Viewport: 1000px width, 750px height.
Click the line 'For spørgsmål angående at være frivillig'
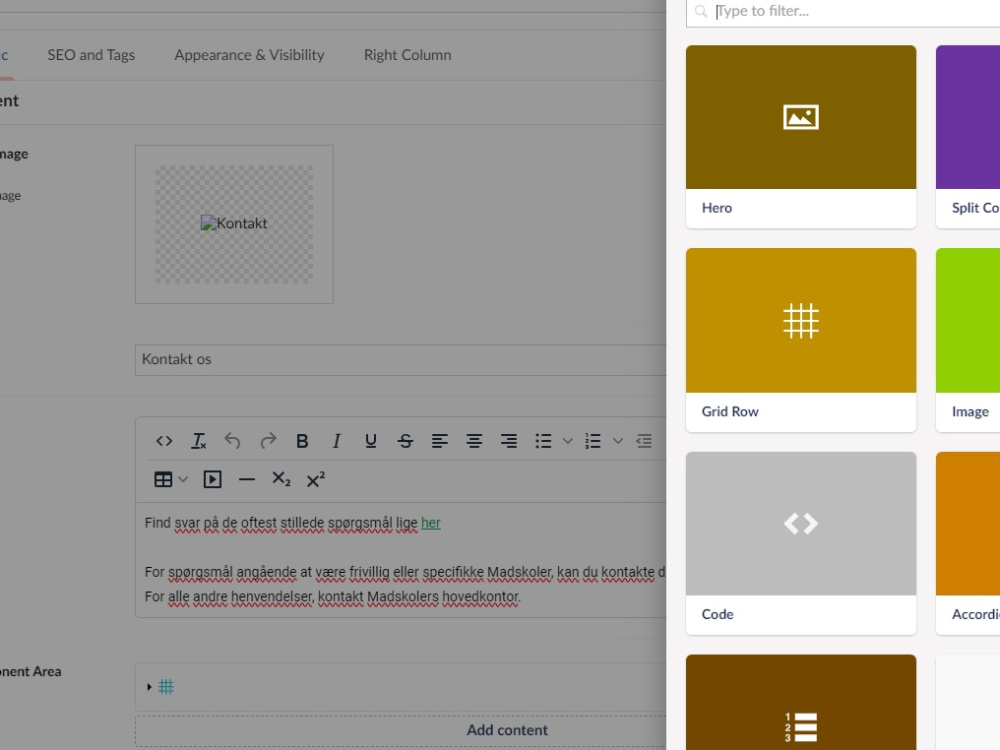pos(405,572)
